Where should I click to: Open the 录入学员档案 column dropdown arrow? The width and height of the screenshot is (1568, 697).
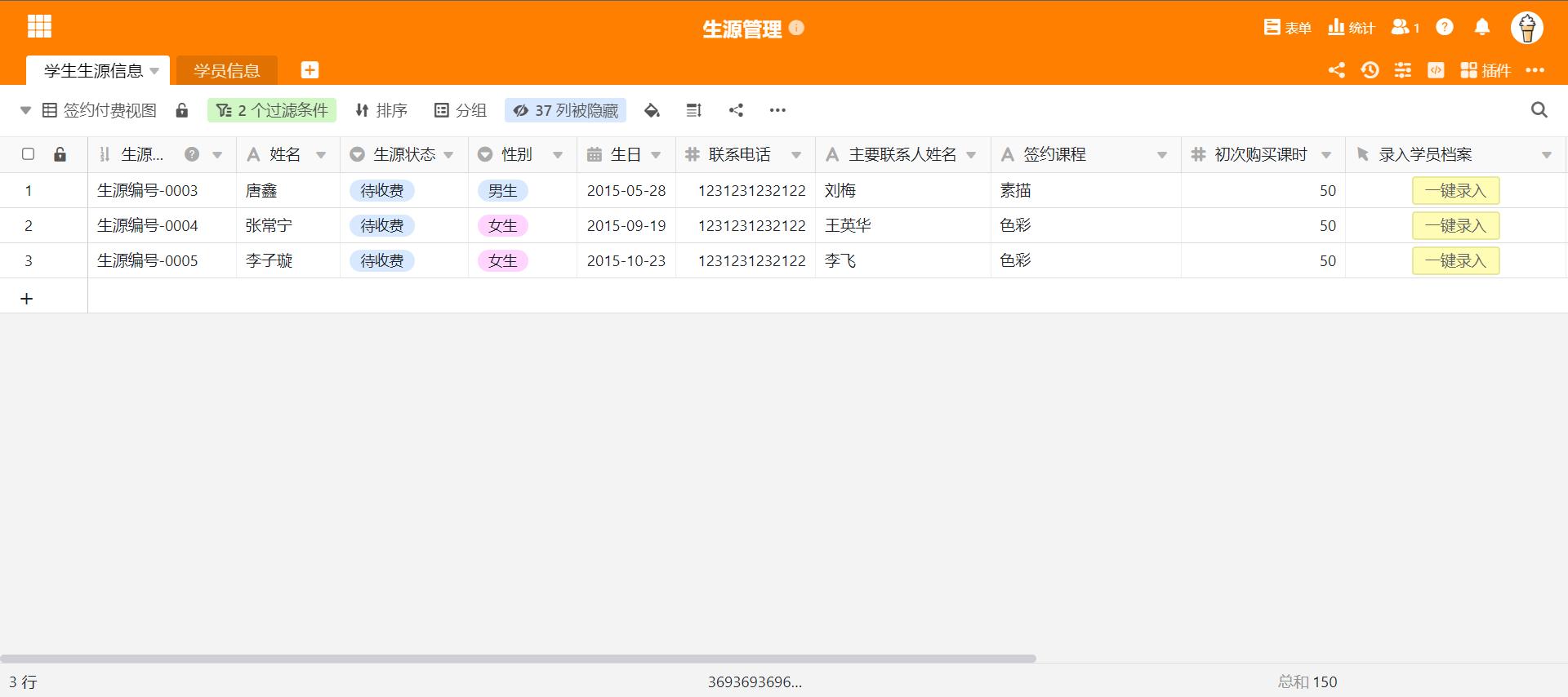(x=1547, y=155)
